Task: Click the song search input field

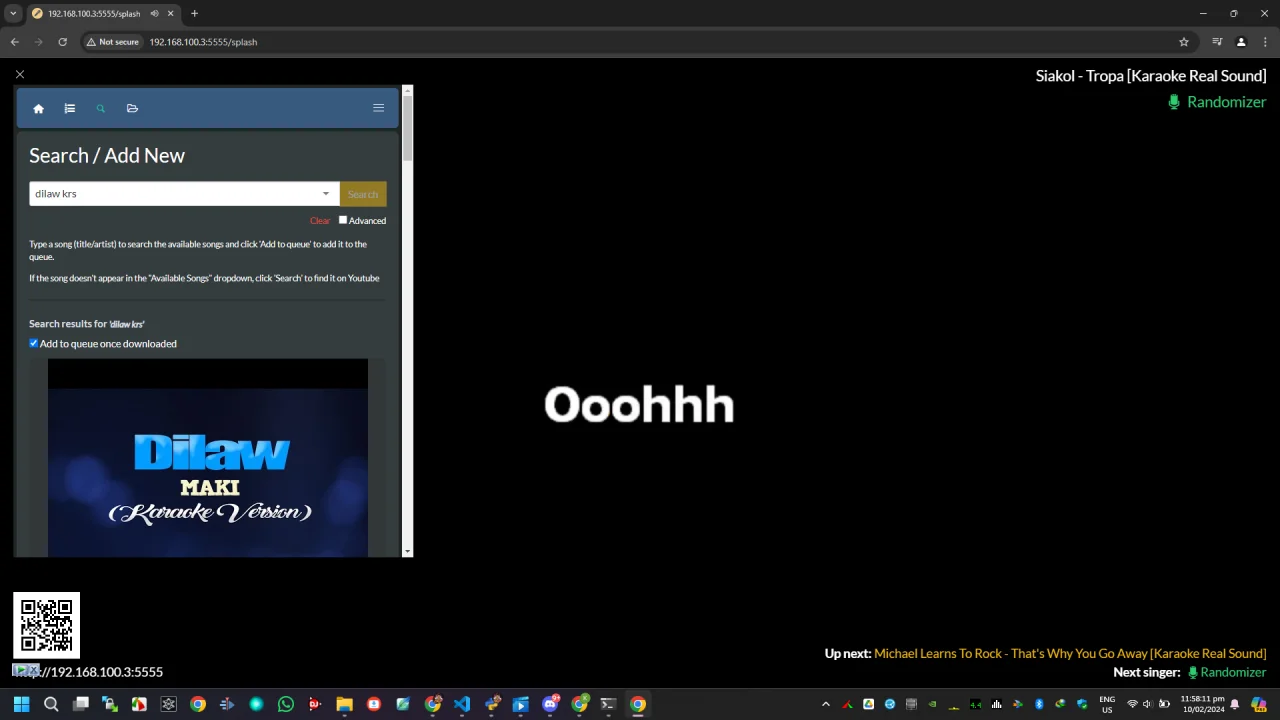Action: click(184, 194)
